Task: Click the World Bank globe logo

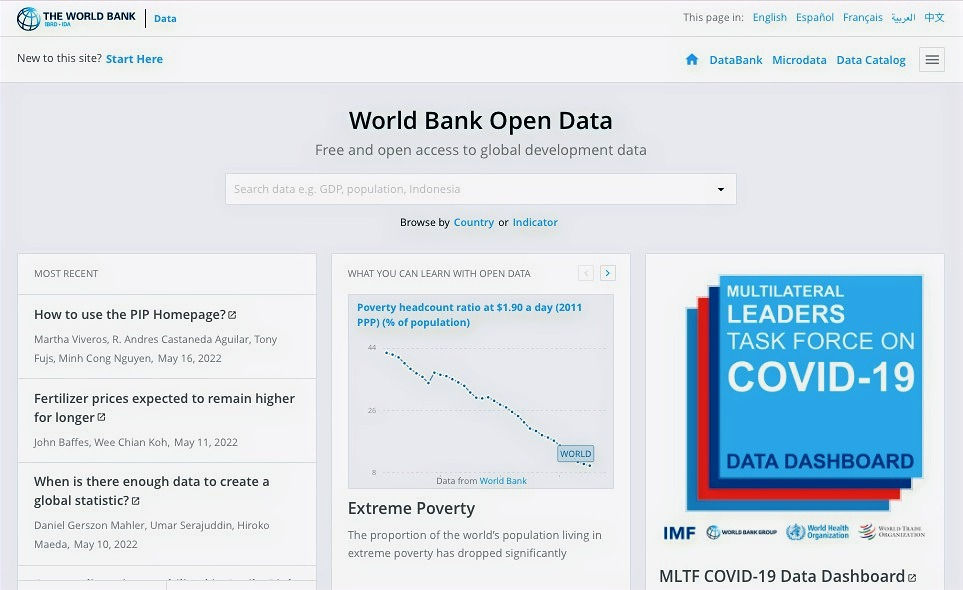Action: pyautogui.click(x=28, y=18)
